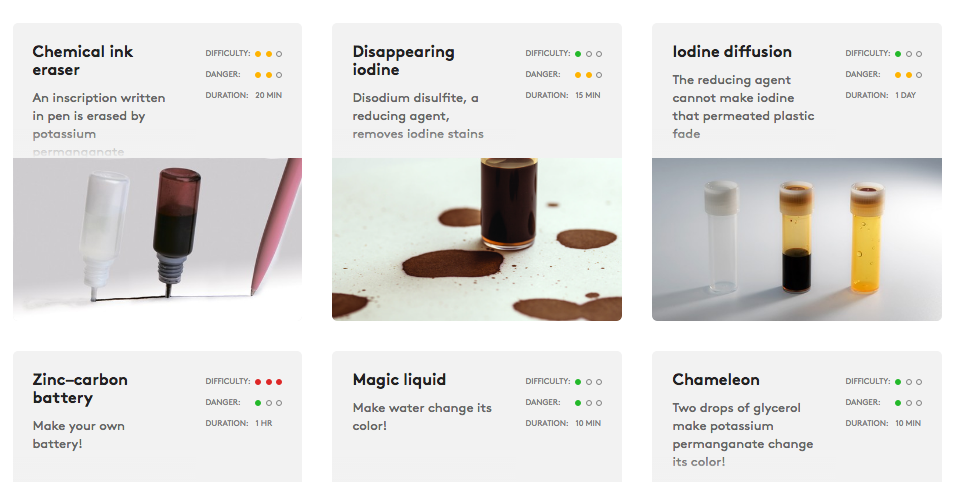960x482 pixels.
Task: Click red difficulty dots on Zinc–carbon battery
Action: [268, 382]
